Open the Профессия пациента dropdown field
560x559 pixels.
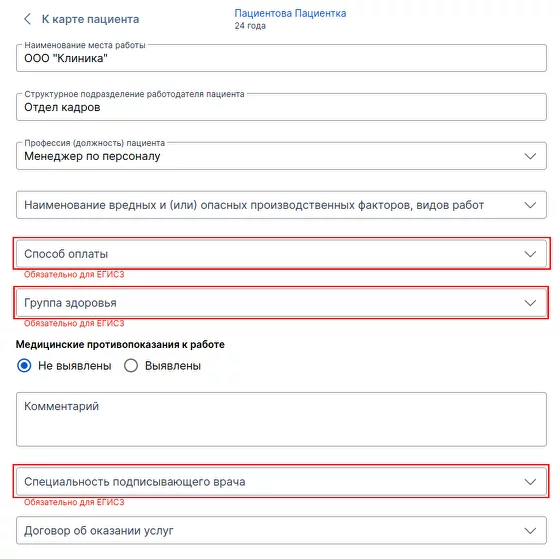coord(281,156)
